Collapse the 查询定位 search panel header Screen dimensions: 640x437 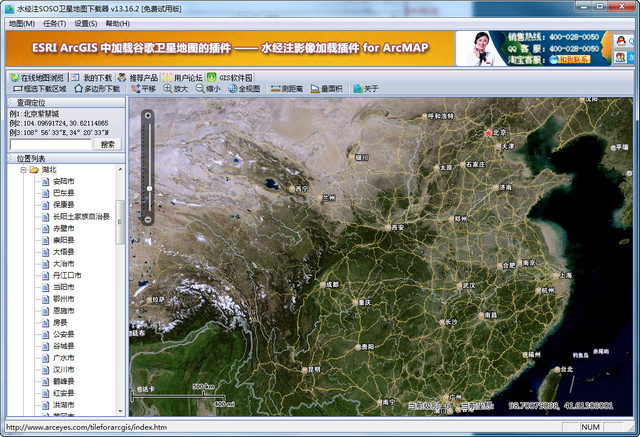(x=11, y=102)
